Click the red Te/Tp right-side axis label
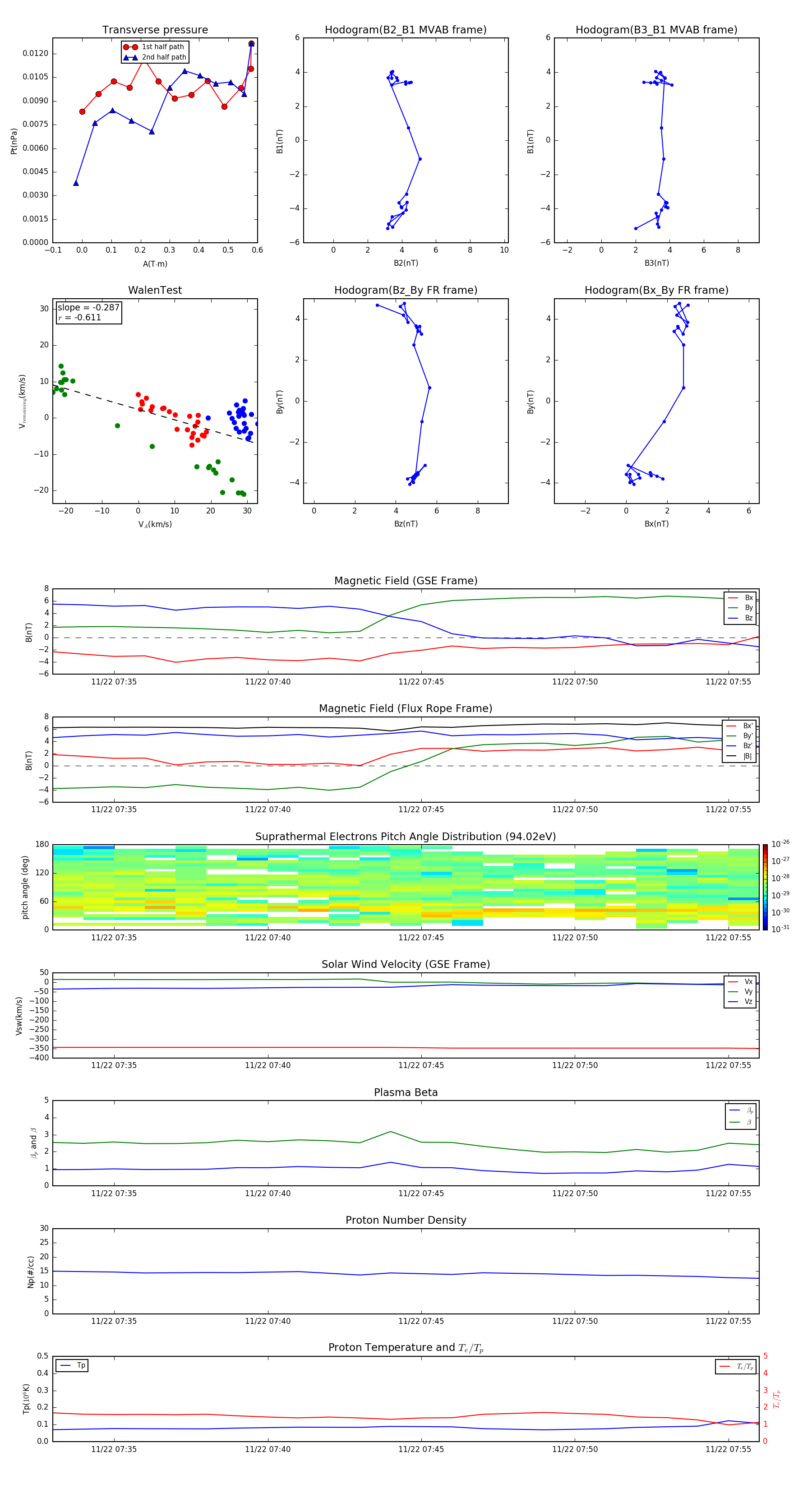 [777, 1399]
